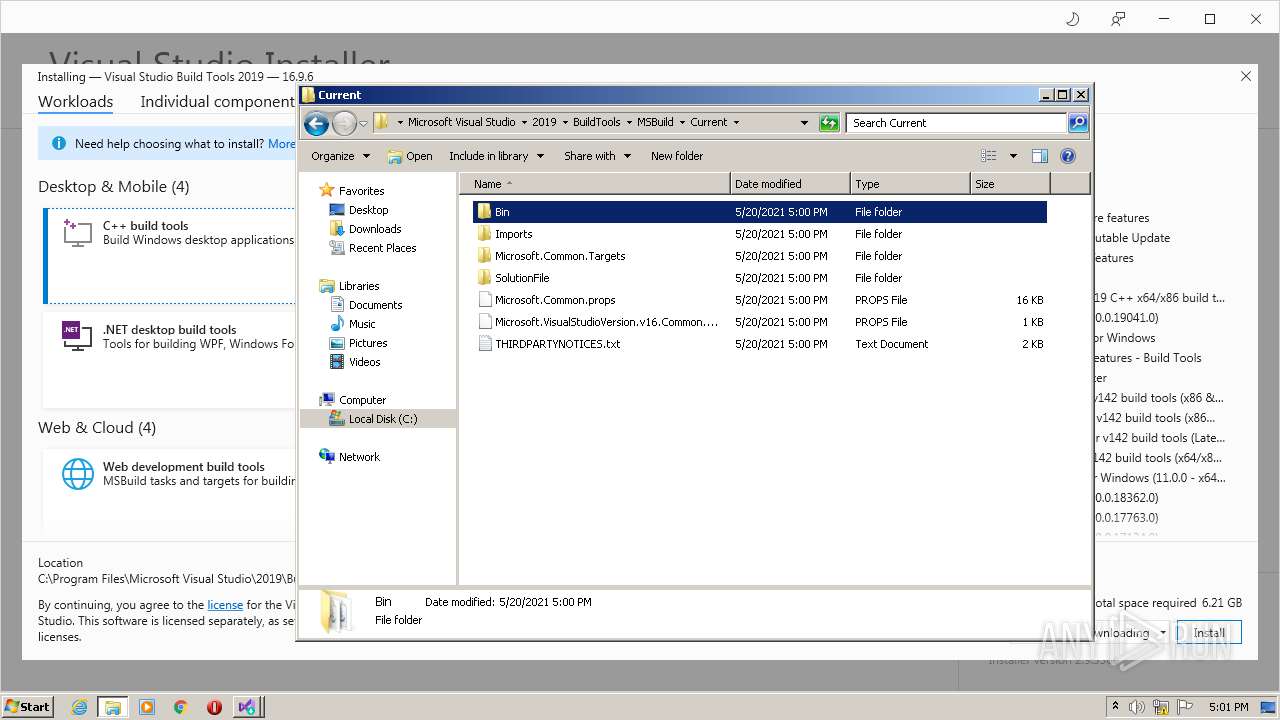Open Action Center flag tray icon
The image size is (1280, 720).
tap(1185, 707)
